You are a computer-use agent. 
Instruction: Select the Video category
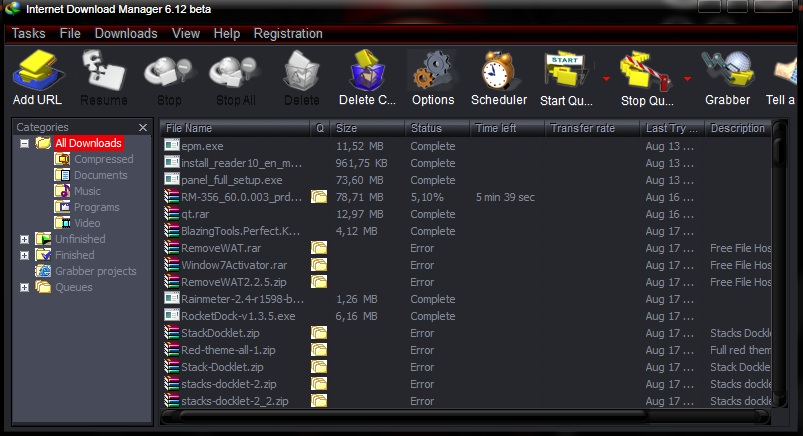(87, 223)
